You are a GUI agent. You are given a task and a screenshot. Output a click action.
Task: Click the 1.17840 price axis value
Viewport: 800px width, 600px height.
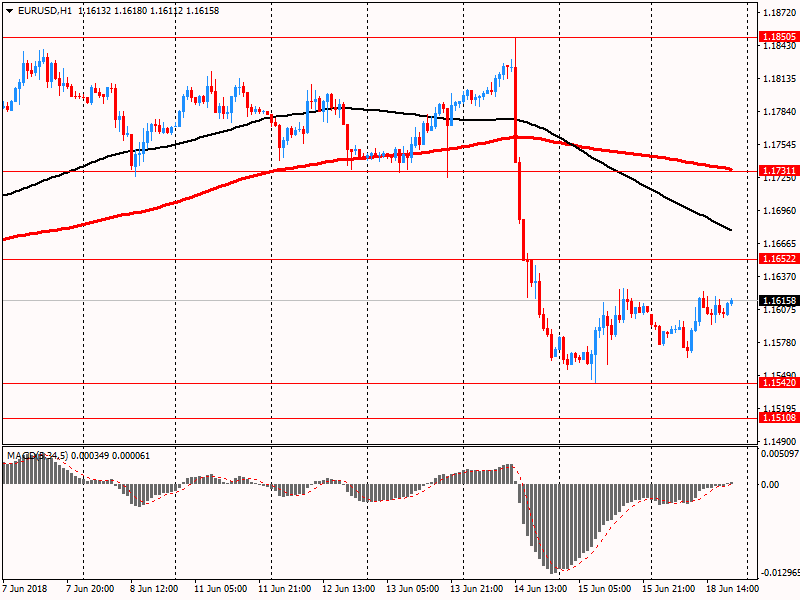coord(779,112)
